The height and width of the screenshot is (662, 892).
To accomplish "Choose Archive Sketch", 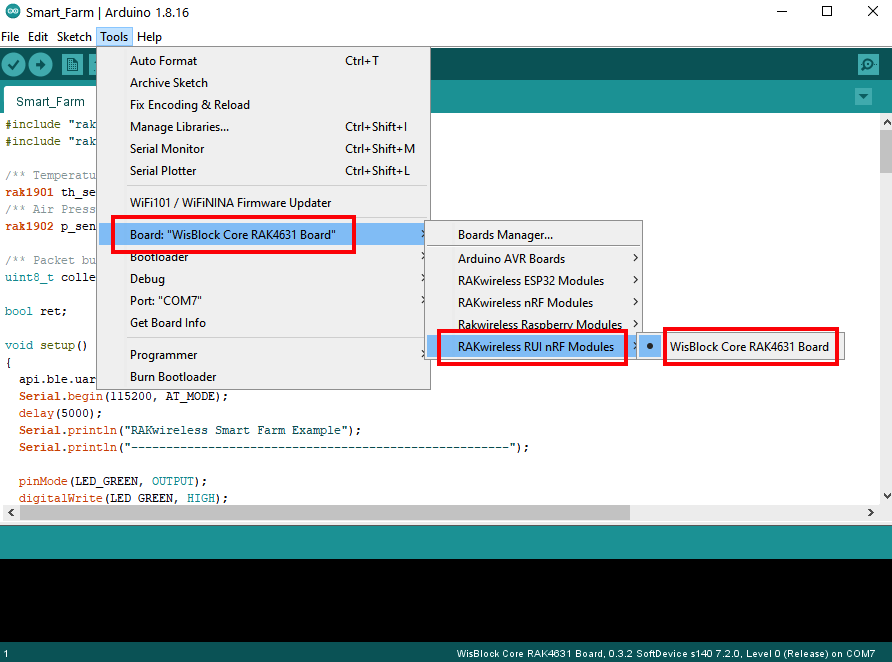I will tap(262, 82).
